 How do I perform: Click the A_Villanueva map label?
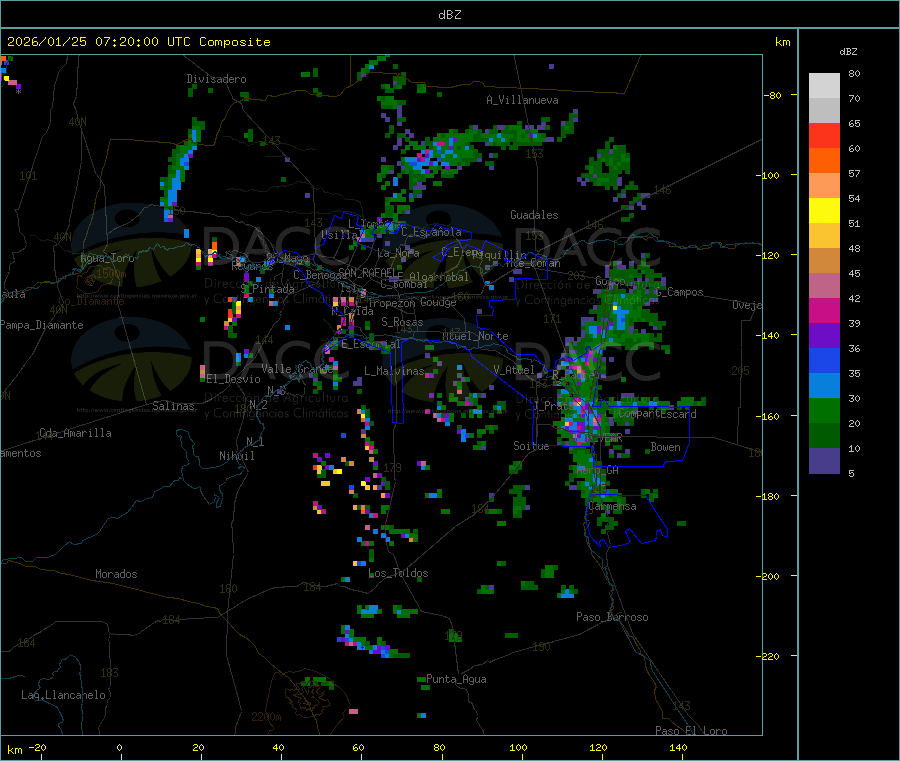pos(522,100)
